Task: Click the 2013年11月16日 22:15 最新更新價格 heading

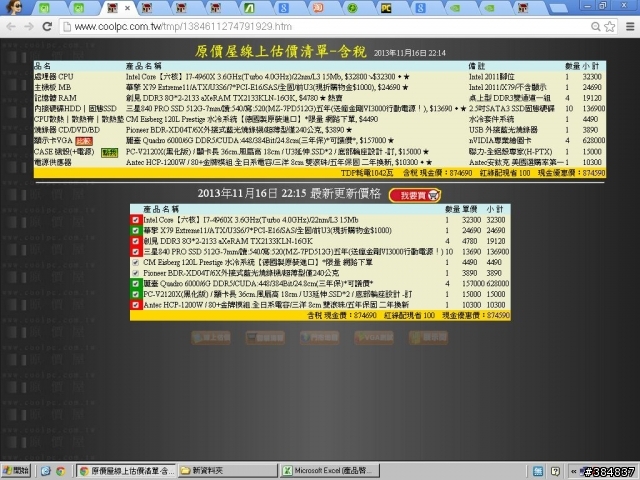Action: coord(289,193)
